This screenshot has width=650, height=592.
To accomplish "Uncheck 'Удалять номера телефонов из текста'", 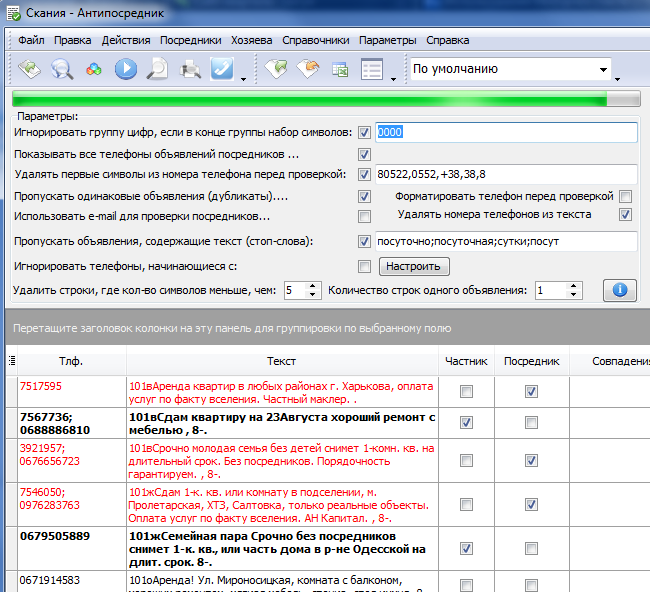I will click(625, 214).
